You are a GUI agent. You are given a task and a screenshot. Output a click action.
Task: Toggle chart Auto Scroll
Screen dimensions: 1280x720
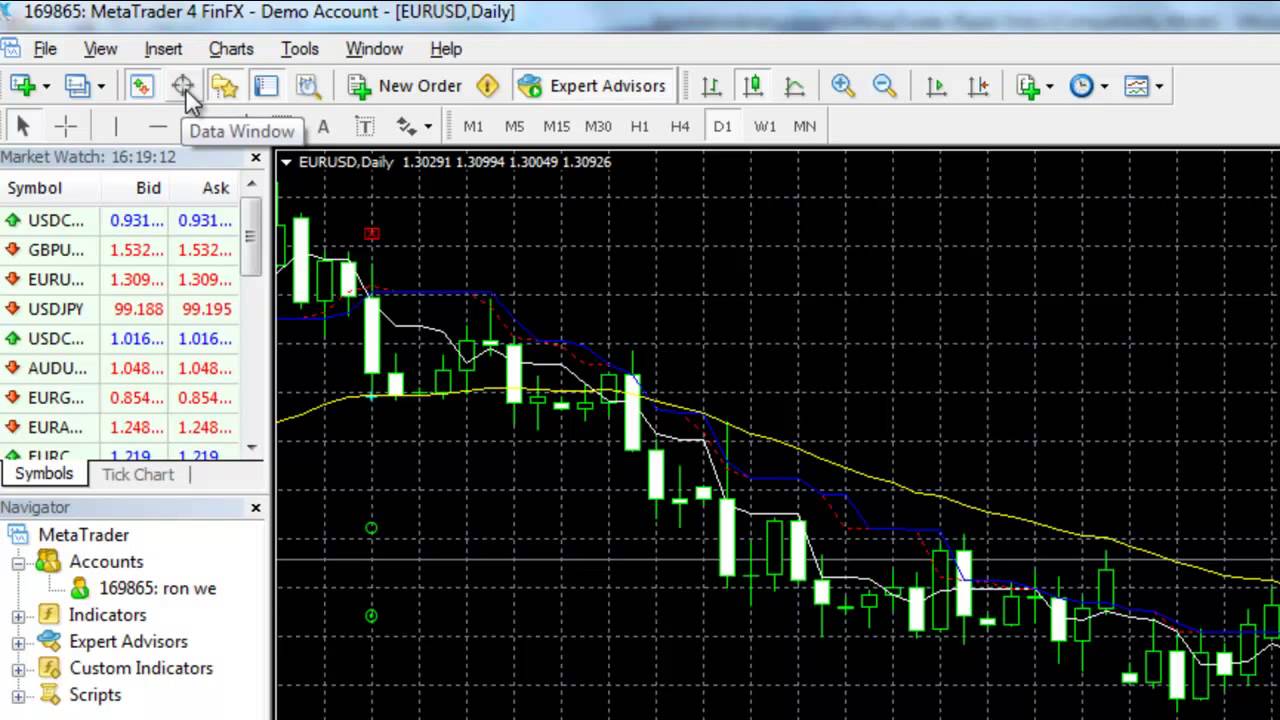tap(936, 86)
